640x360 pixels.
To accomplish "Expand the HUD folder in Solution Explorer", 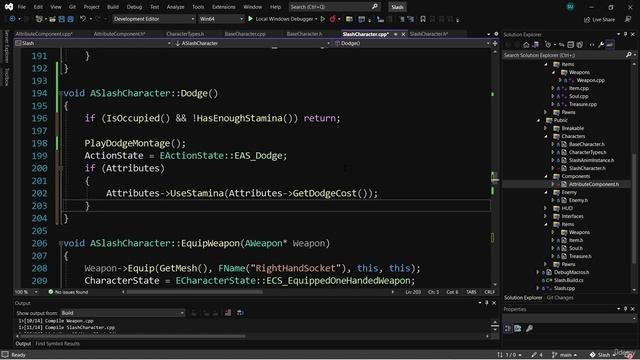I will [546, 208].
